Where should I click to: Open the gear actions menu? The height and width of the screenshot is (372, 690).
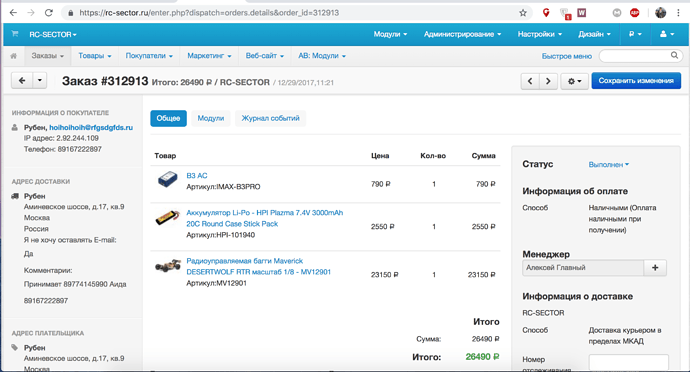(574, 81)
